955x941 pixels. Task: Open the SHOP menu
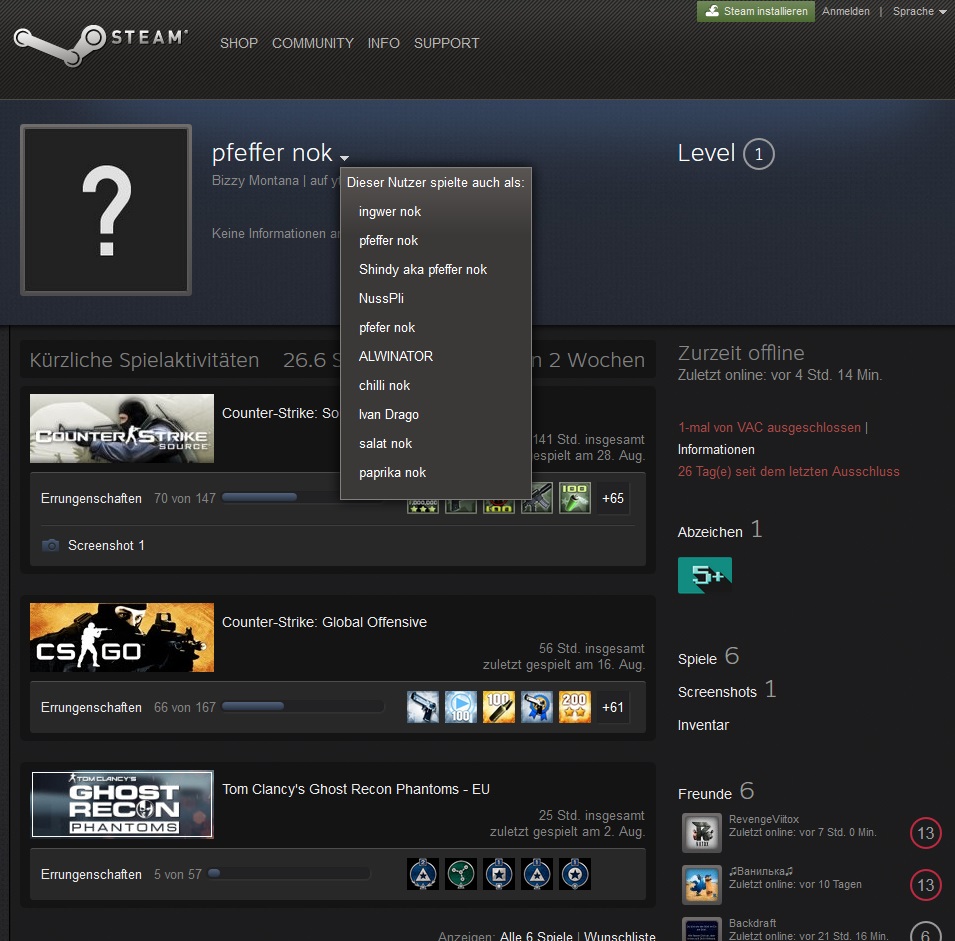(239, 43)
